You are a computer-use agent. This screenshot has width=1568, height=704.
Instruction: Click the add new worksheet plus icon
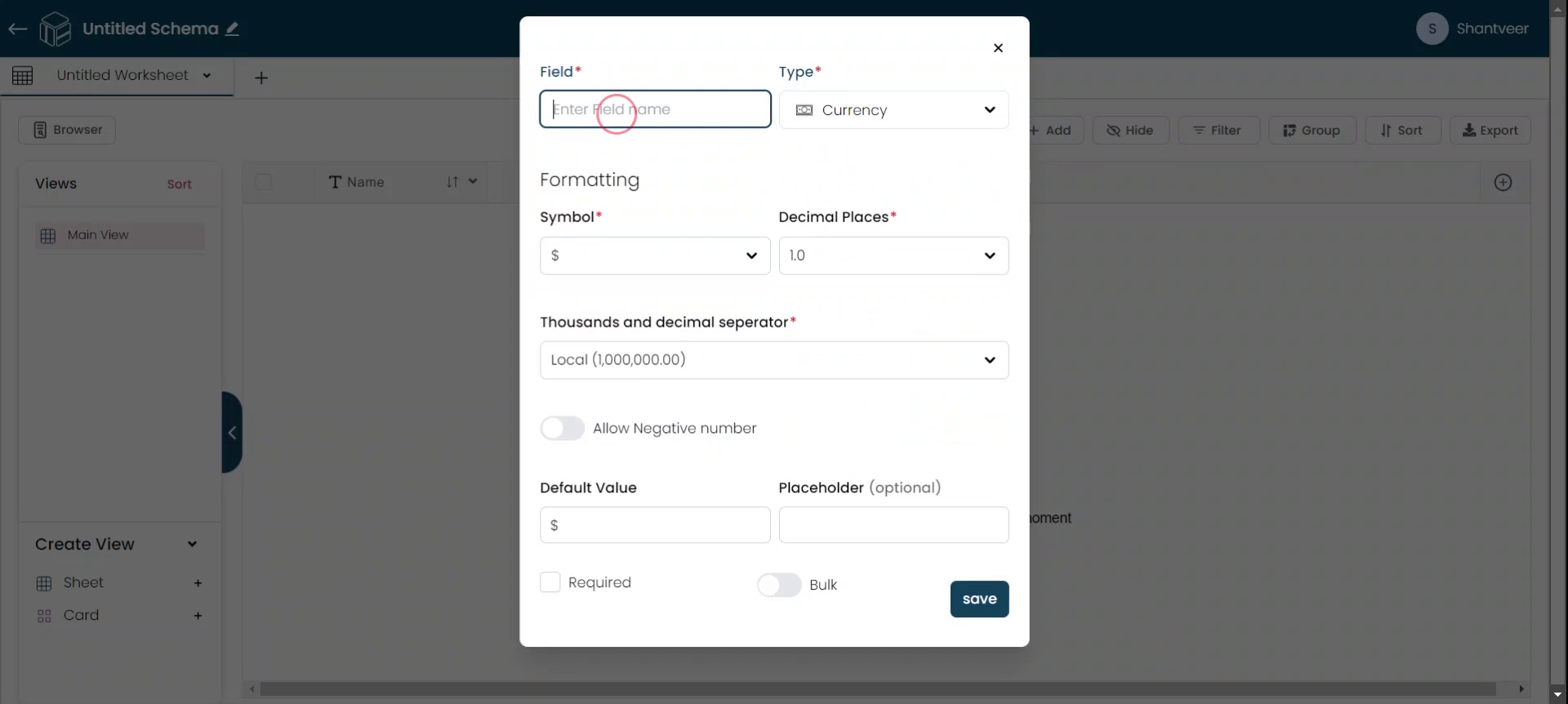point(261,78)
